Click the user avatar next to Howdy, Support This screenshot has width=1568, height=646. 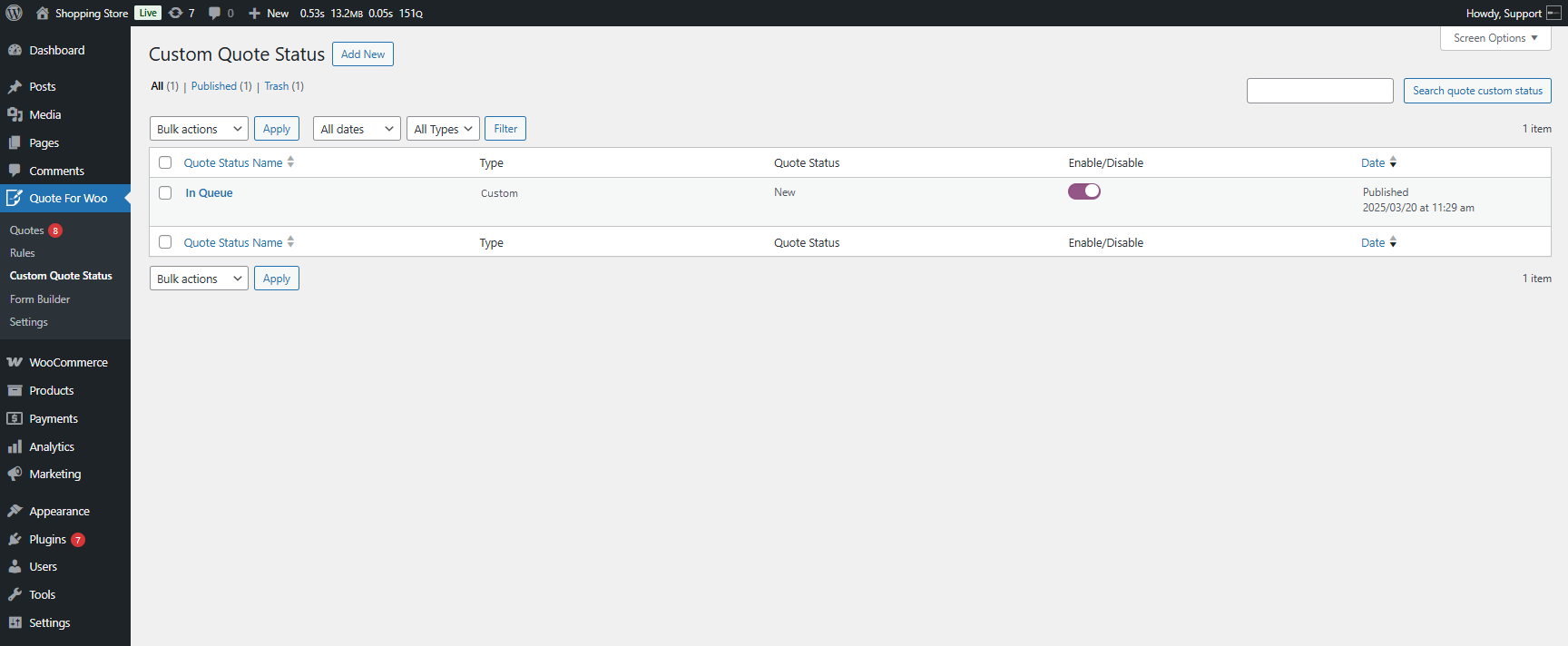coord(1553,13)
